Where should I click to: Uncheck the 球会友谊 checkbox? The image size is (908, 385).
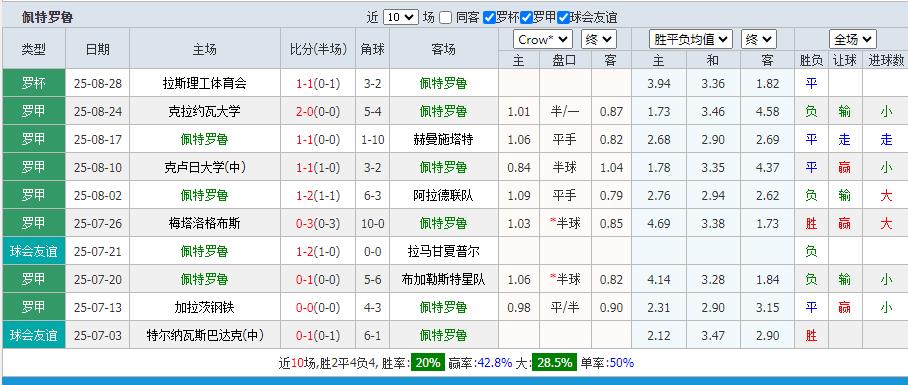coord(563,17)
